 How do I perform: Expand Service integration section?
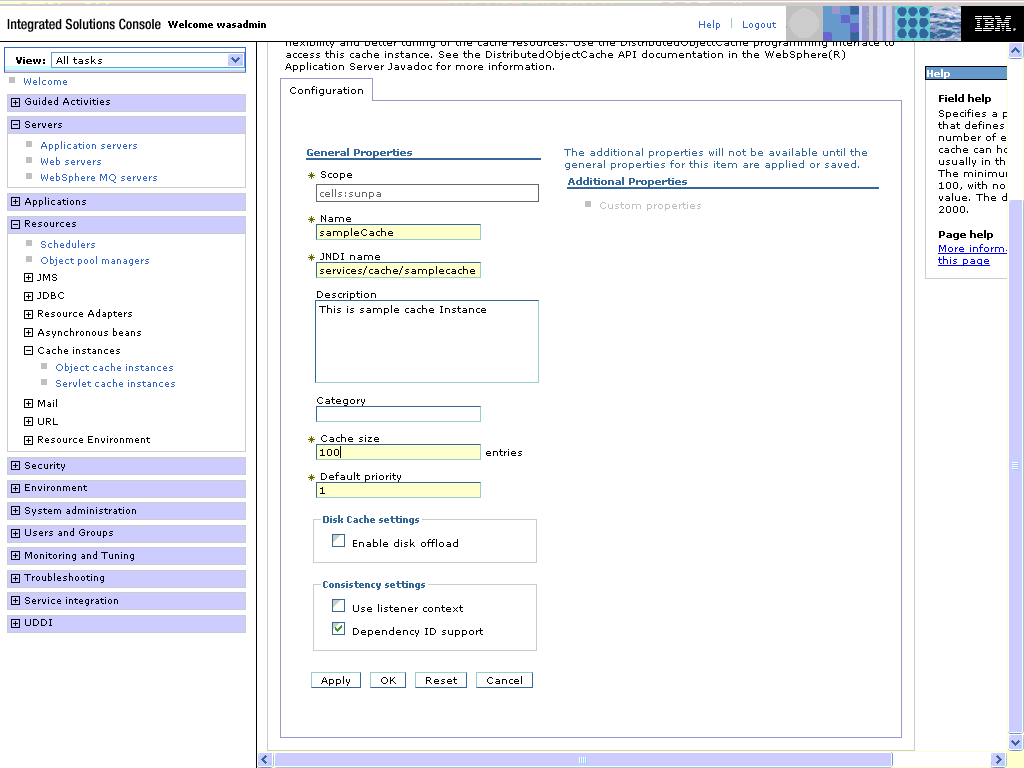16,601
